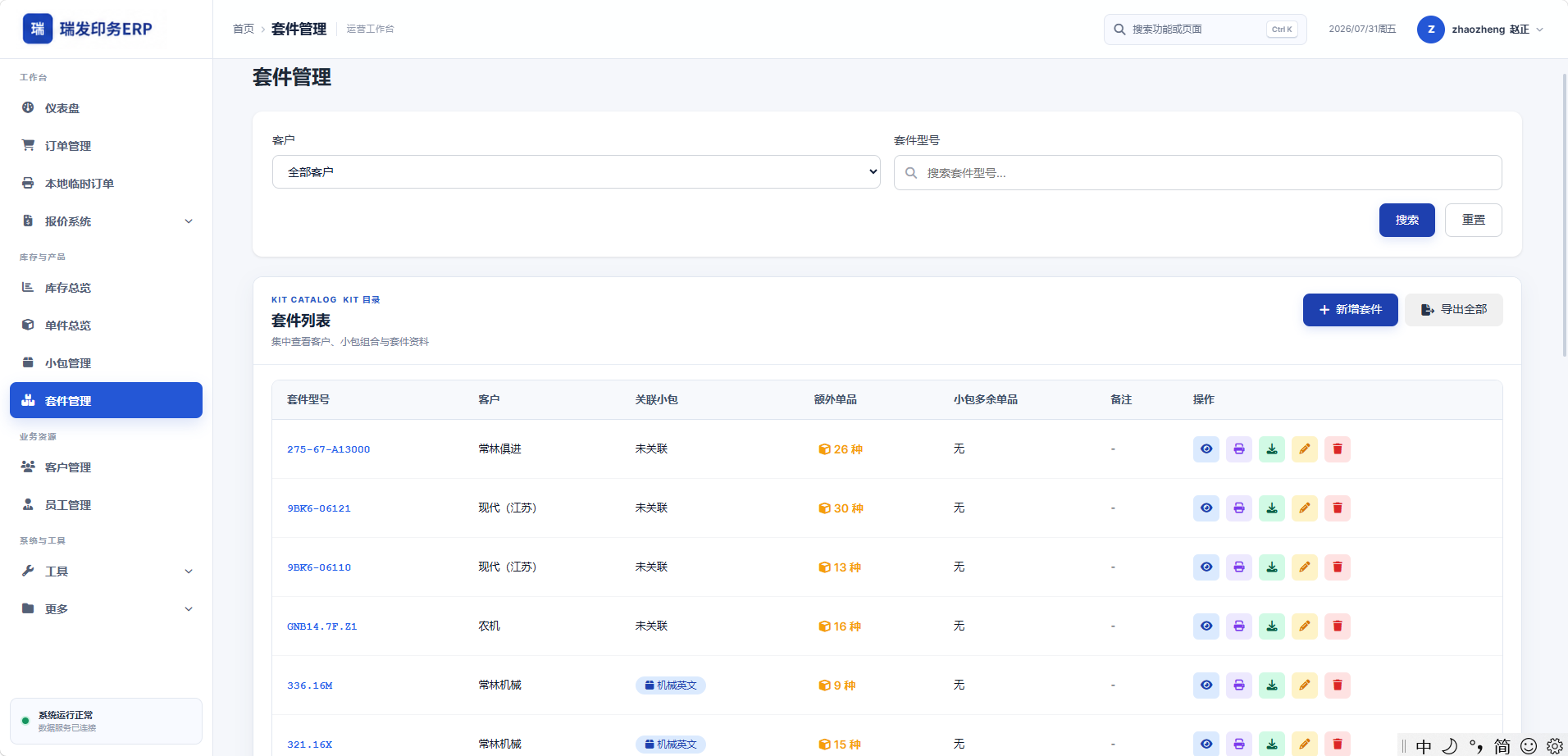
Task: Click the 机械英文 tag in row 336.16M
Action: [x=671, y=685]
